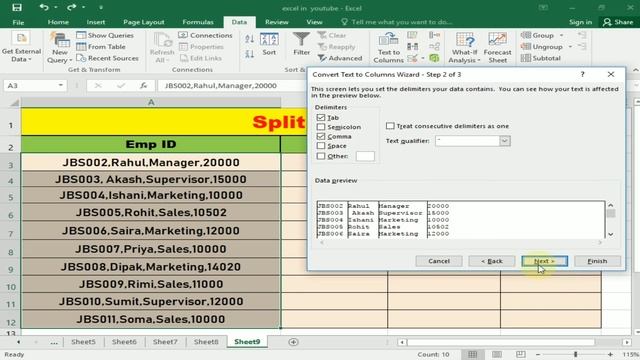Click Sort Z to A icon
Image resolution: width=640 pixels, height=360 pixels.
(249, 53)
